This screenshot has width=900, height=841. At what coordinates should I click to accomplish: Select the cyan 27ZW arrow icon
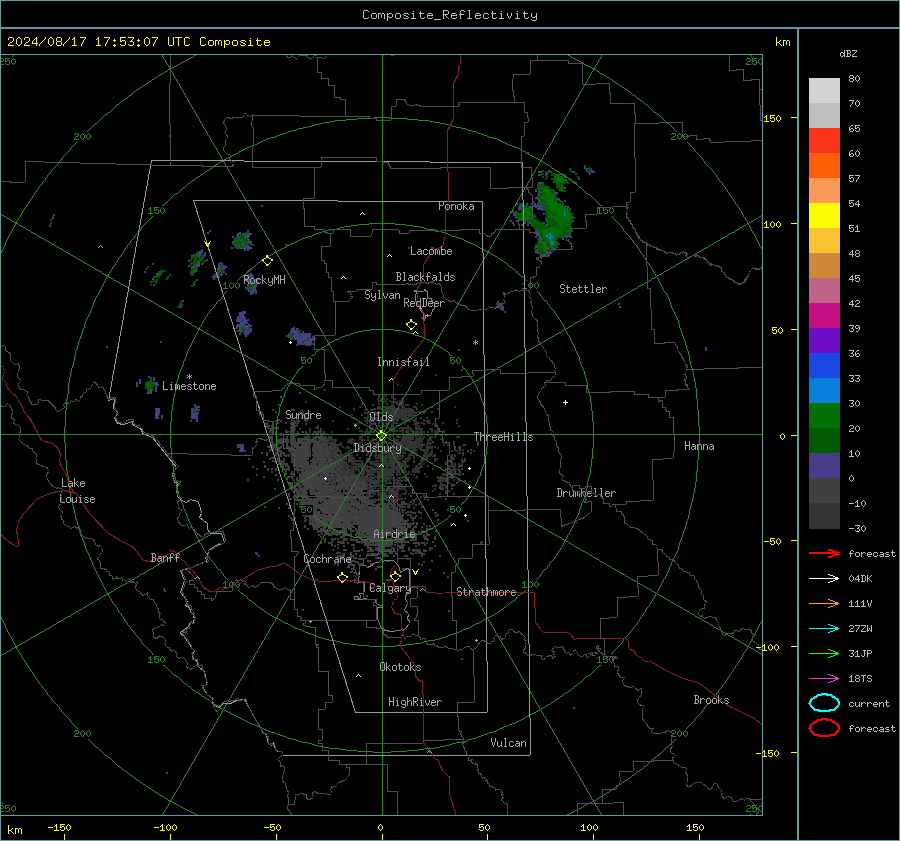coord(824,629)
